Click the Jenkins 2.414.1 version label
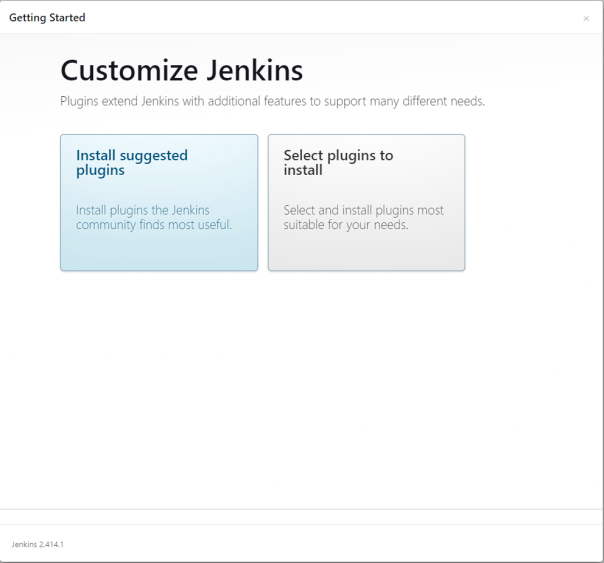The width and height of the screenshot is (604, 563). (38, 544)
